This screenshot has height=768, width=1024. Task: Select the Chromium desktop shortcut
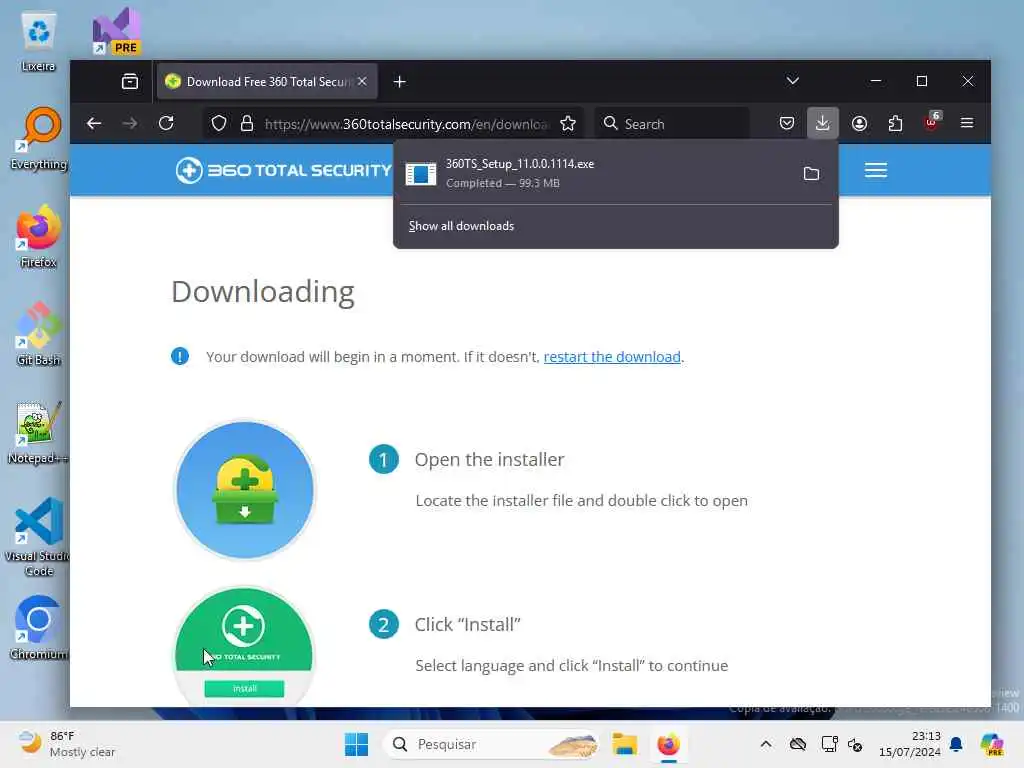[39, 628]
